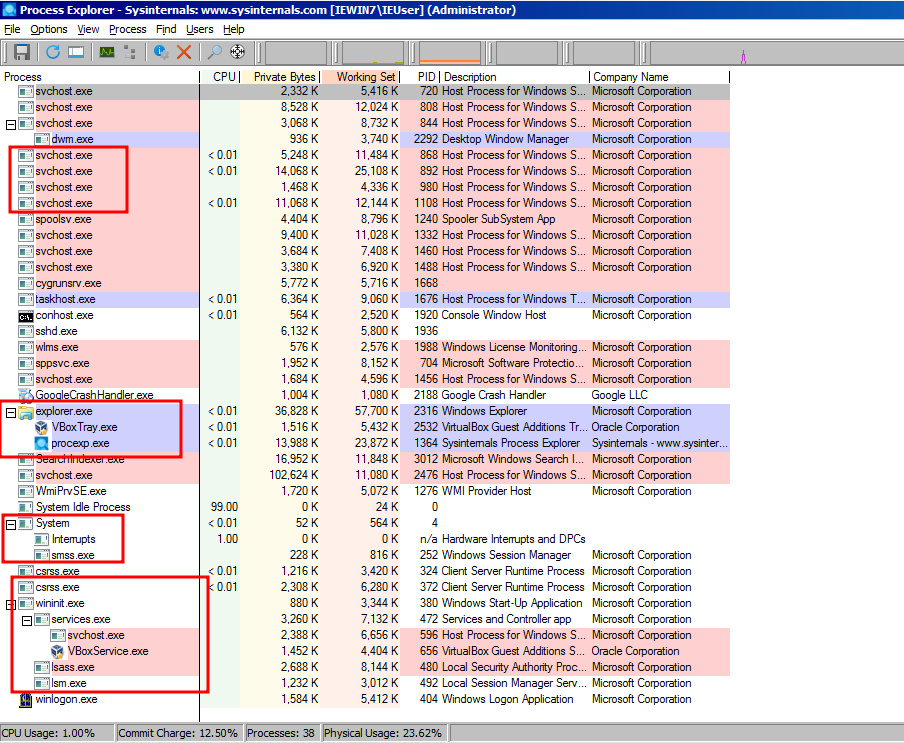Open the graph with purple spike
The image size is (904, 743).
[x=776, y=53]
